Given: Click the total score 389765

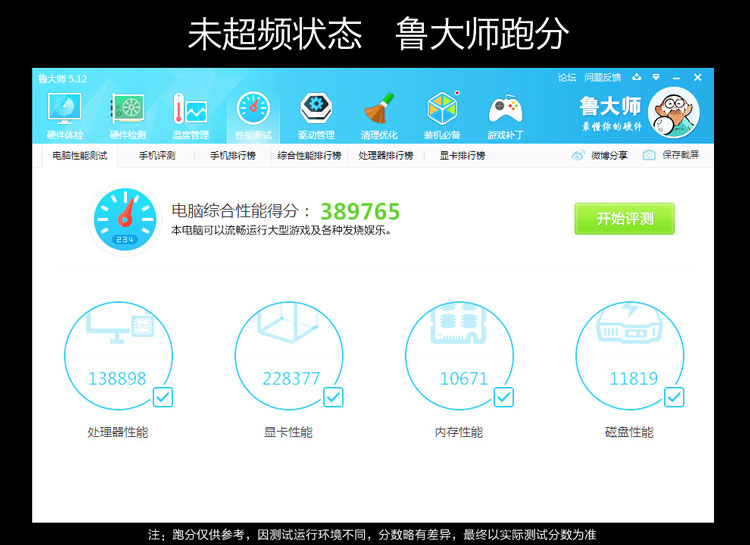Looking at the screenshot, I should click(x=360, y=211).
